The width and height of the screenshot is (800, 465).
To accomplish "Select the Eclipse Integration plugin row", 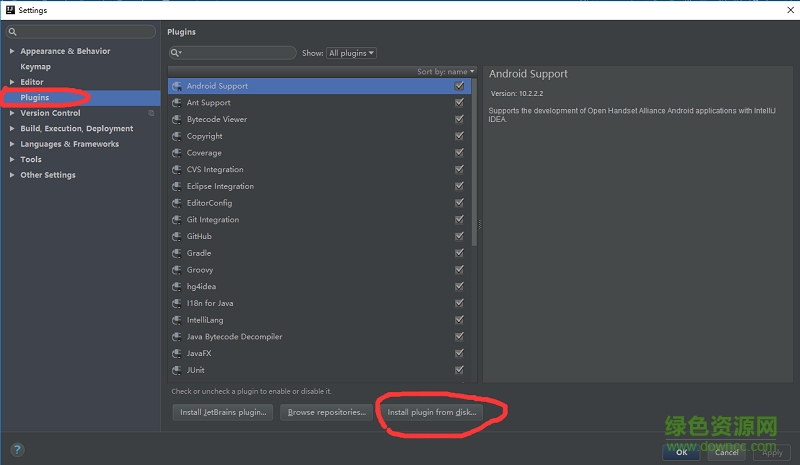I will pyautogui.click(x=319, y=186).
